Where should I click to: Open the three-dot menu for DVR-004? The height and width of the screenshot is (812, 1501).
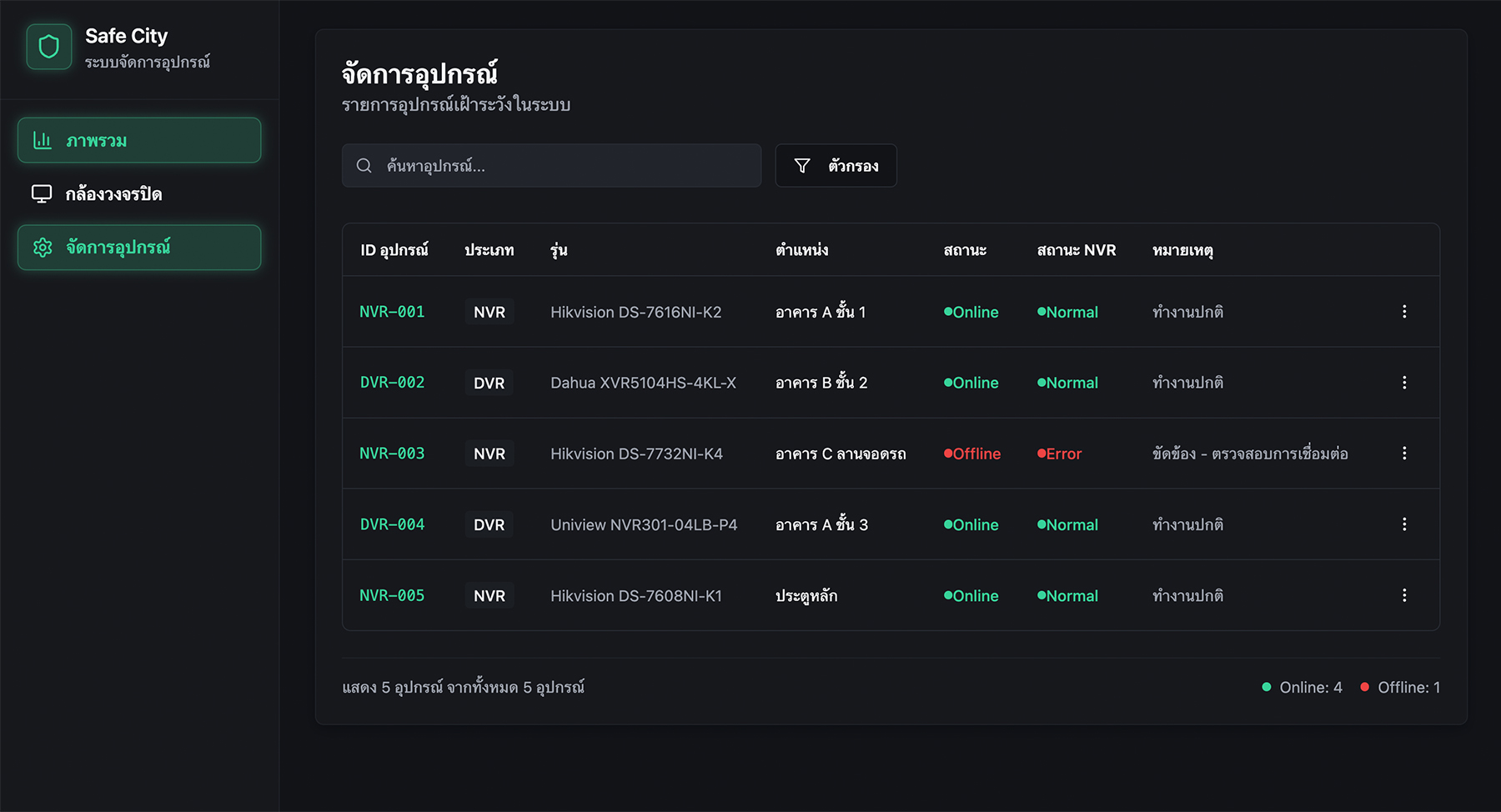pyautogui.click(x=1404, y=524)
